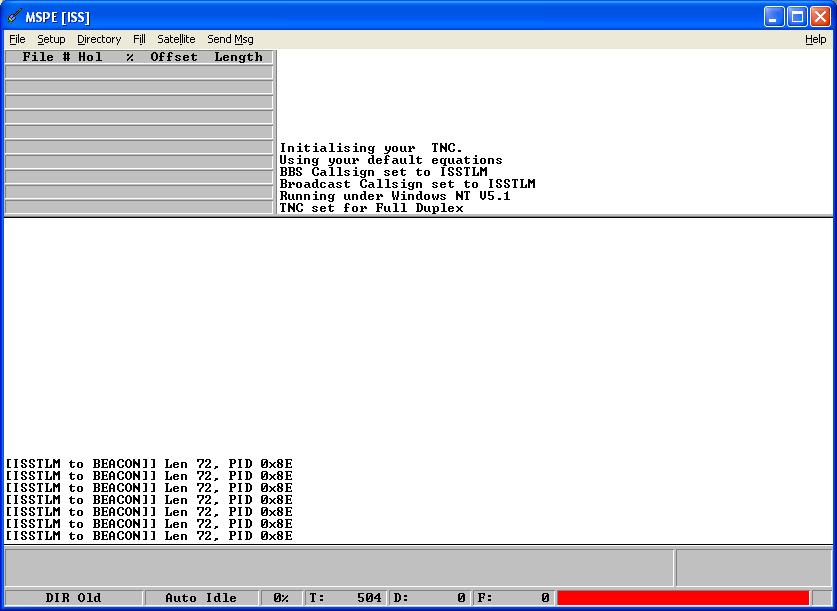Click the red status indicator bar
Viewport: 837px width, 611px height.
(682, 598)
